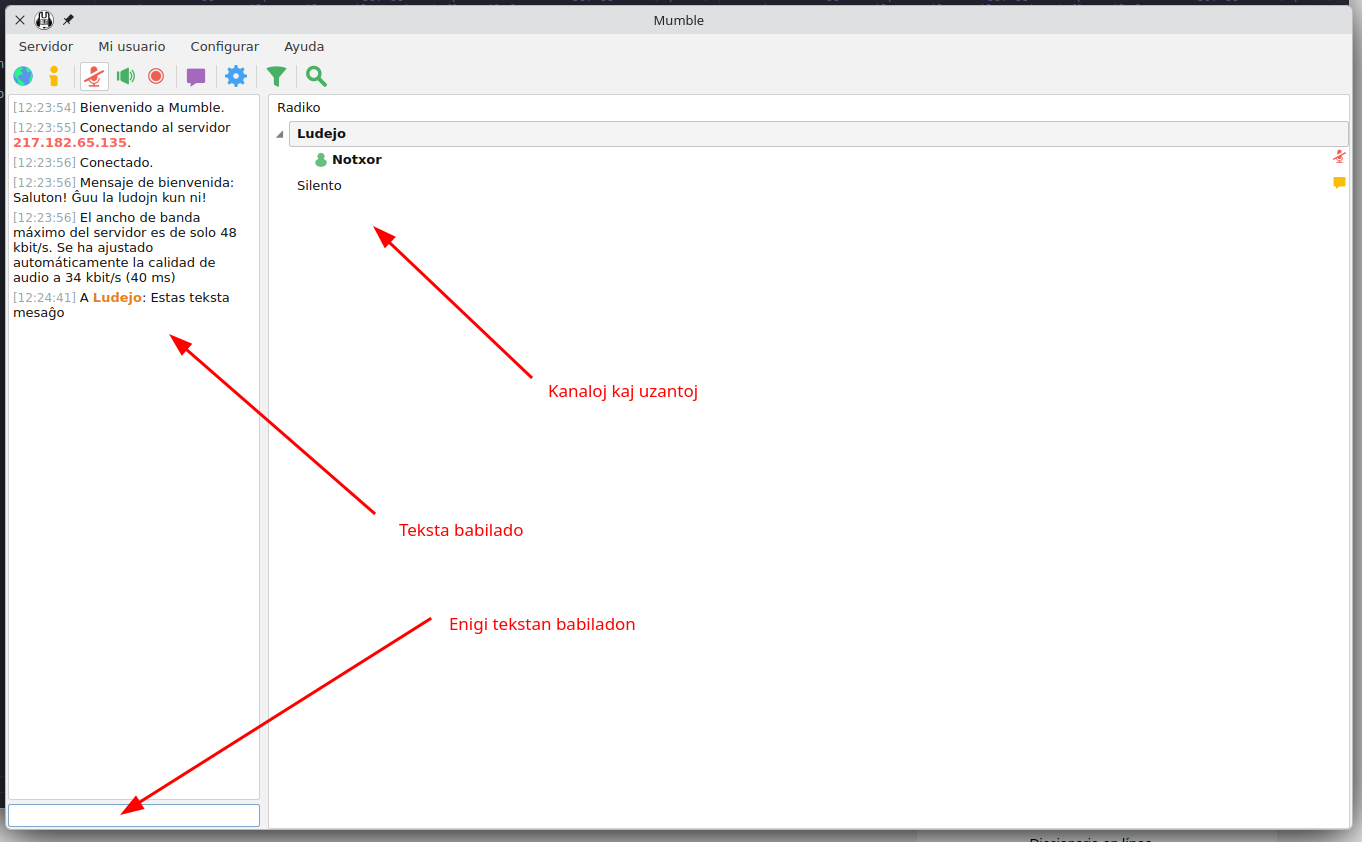This screenshot has width=1362, height=842.
Task: Open settings with the blue gear icon
Action: [x=236, y=76]
